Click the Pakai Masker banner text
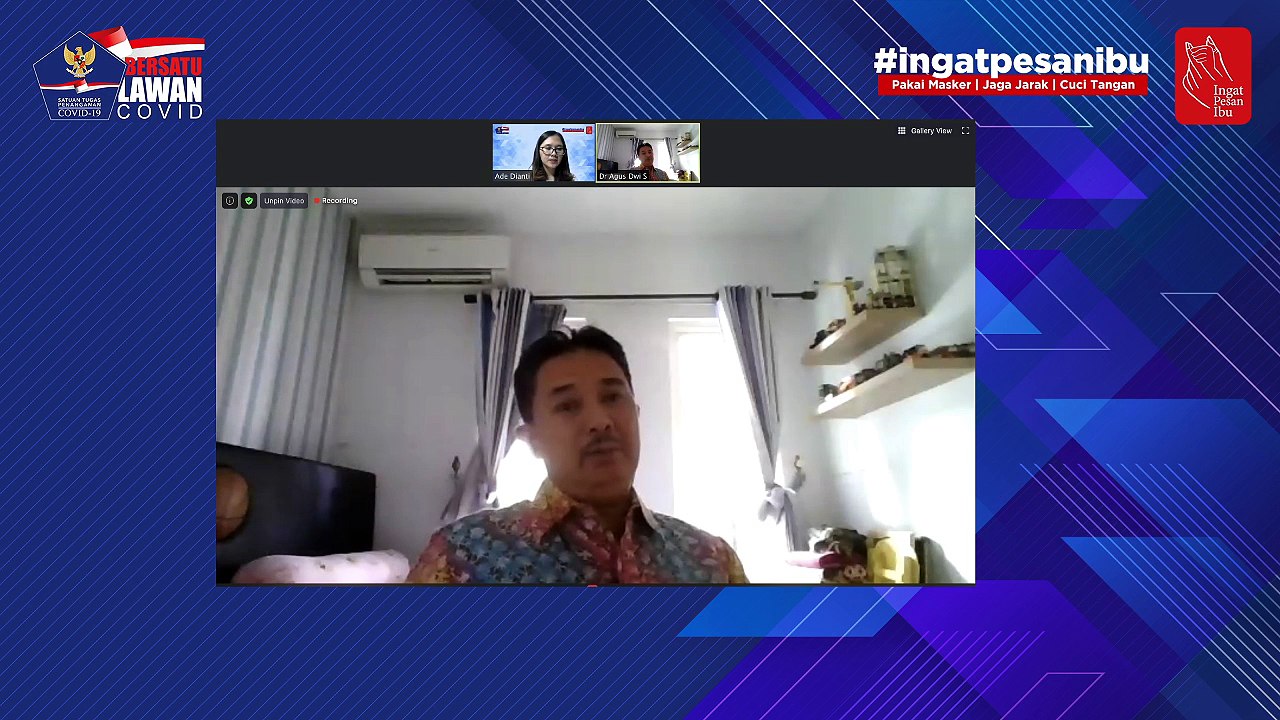 pyautogui.click(x=1013, y=85)
